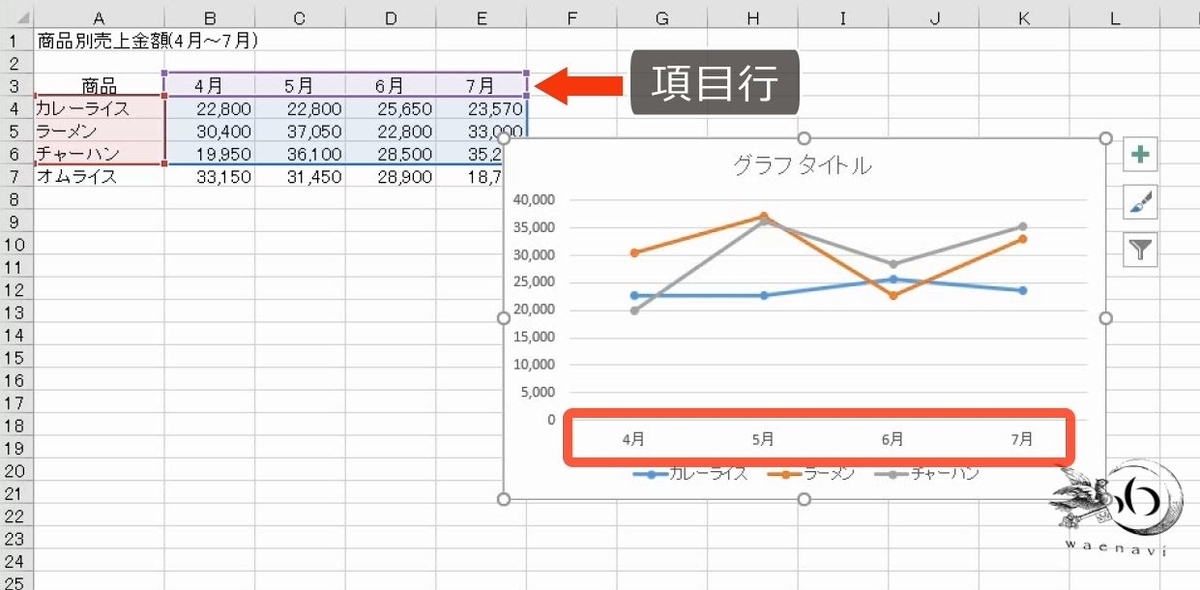
Task: Click the red 項目行 arrow callout
Action: pos(580,83)
